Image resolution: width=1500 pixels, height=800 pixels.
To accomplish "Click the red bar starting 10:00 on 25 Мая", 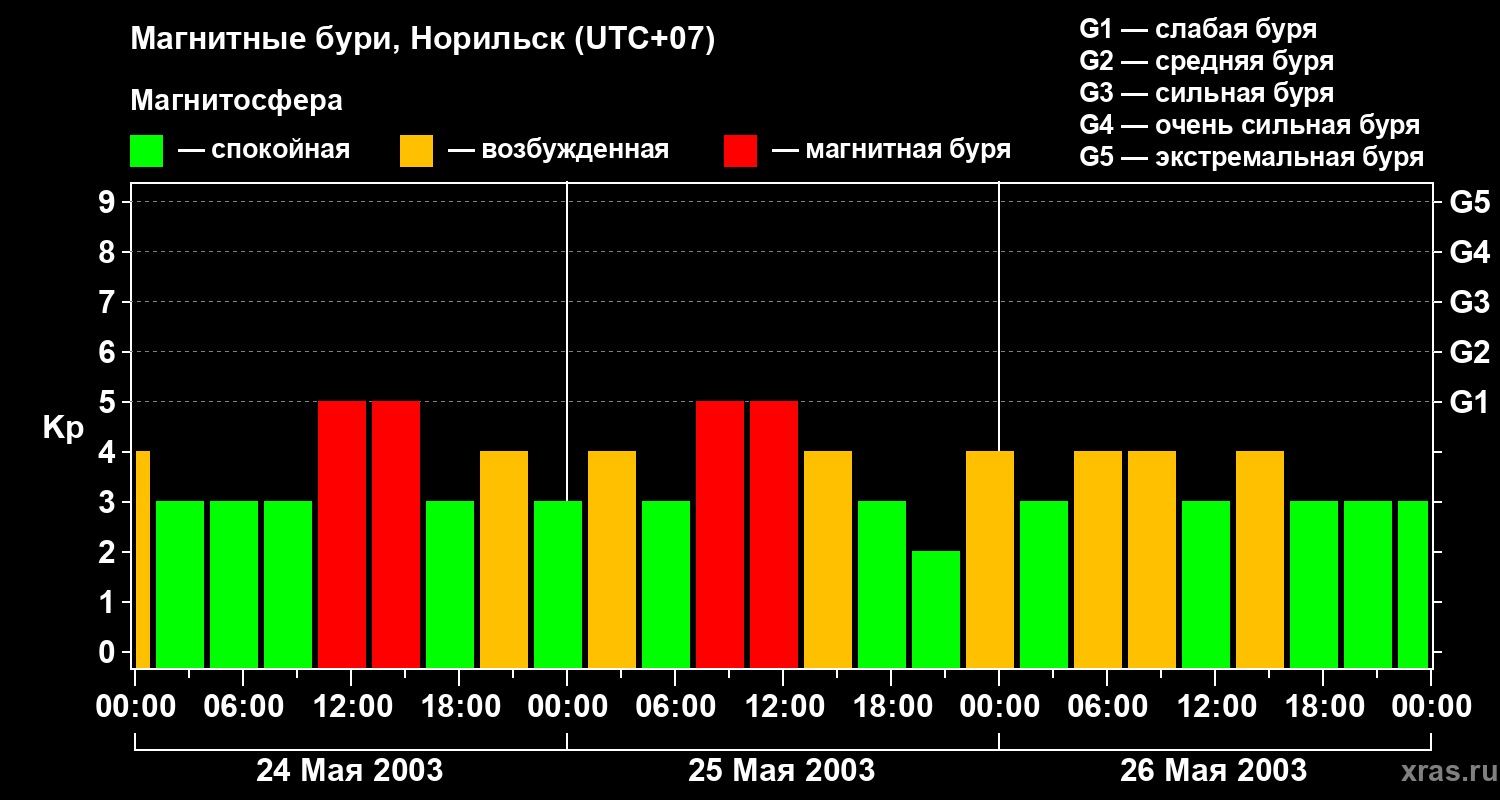I will (774, 534).
